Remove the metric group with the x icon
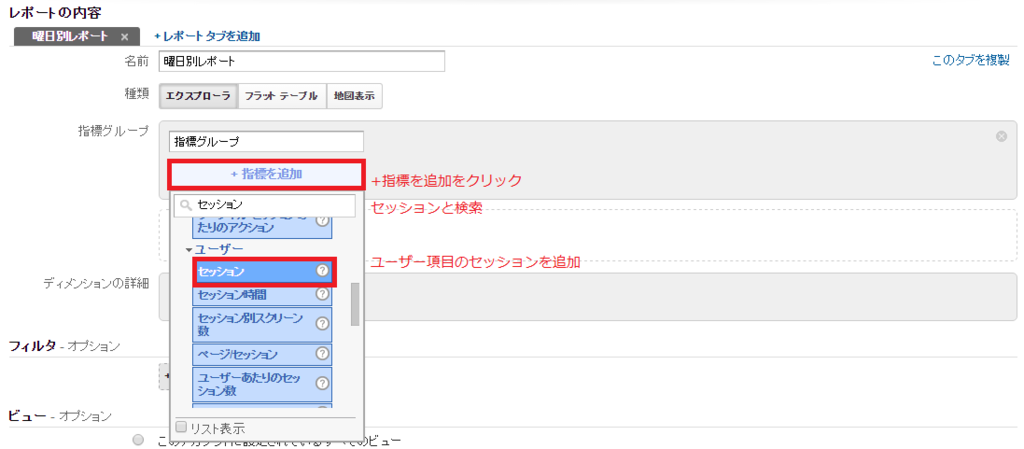Viewport: 1024px width, 449px height. tap(1001, 136)
